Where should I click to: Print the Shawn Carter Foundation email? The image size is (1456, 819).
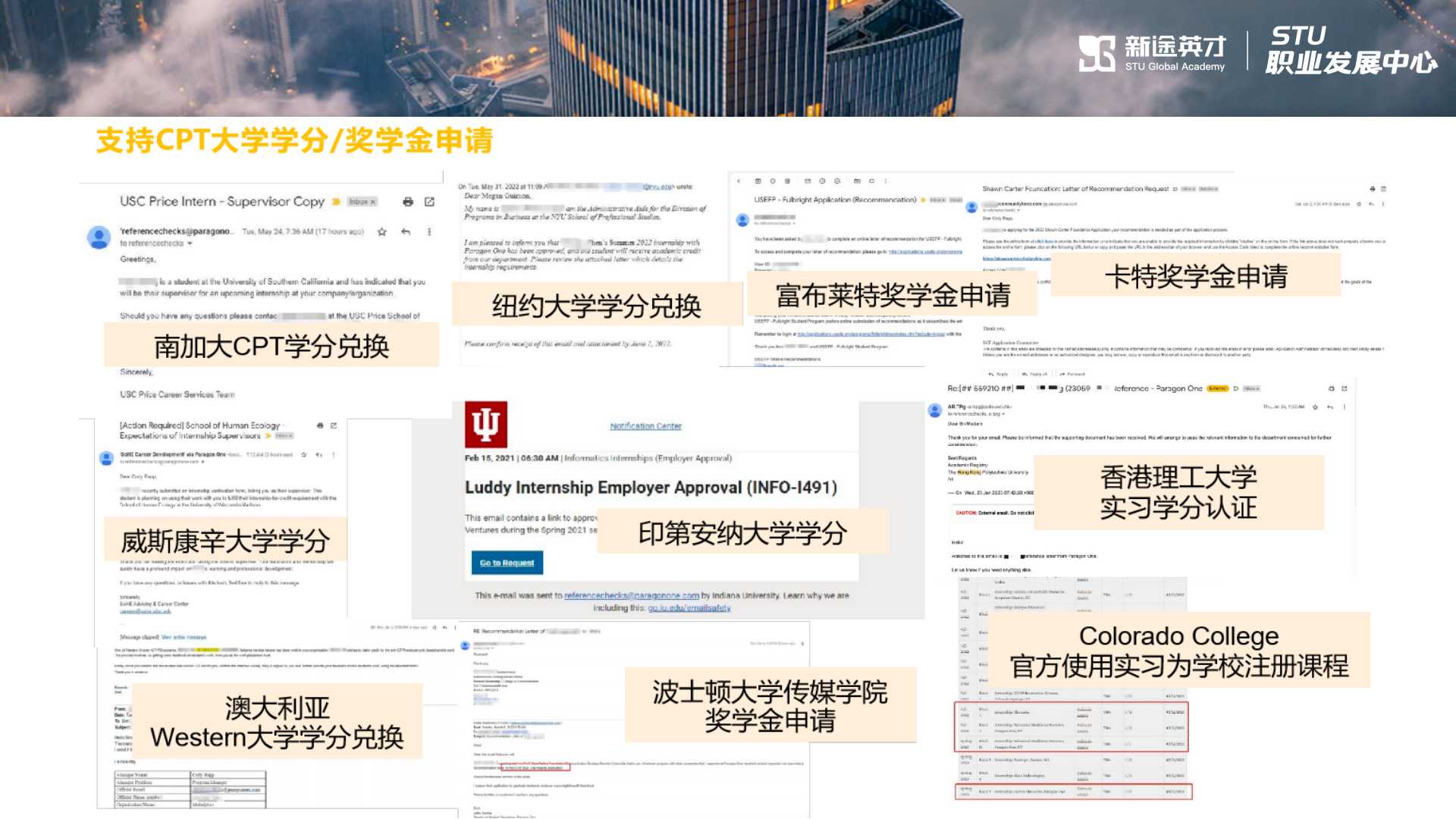click(1373, 189)
